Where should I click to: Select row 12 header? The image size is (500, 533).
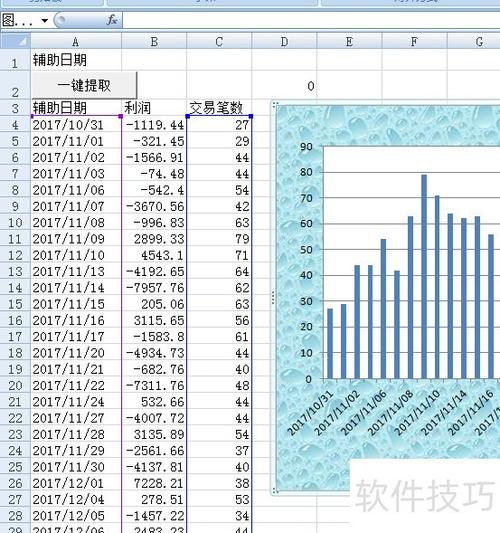(15, 255)
